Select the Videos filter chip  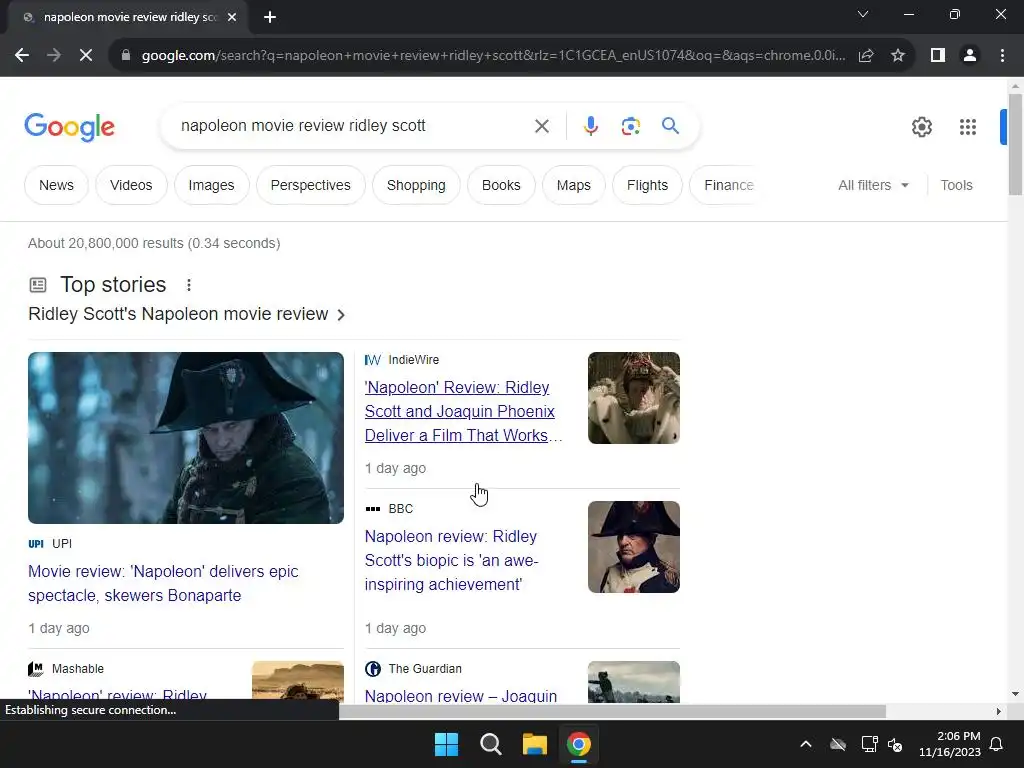[131, 185]
